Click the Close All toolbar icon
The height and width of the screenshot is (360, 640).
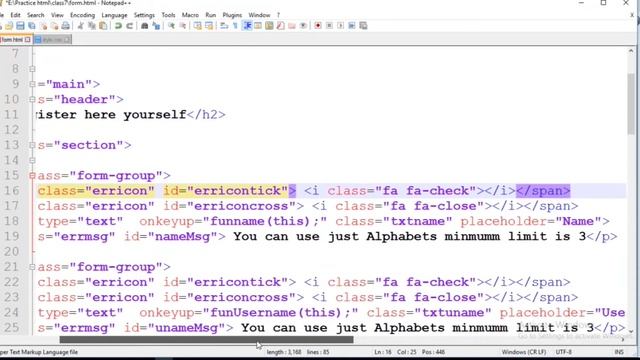tap(54, 26)
